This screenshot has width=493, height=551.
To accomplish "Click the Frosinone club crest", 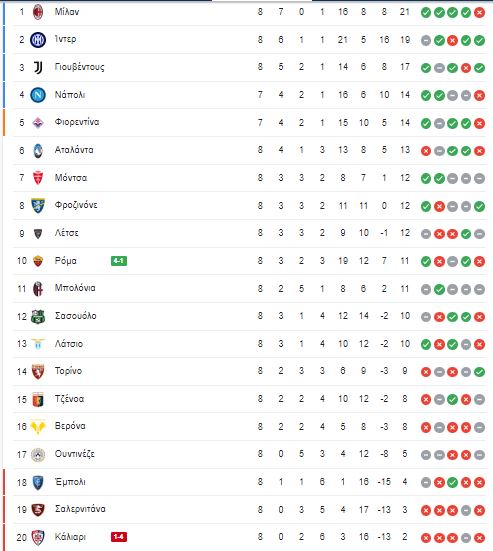I will 38,206.
